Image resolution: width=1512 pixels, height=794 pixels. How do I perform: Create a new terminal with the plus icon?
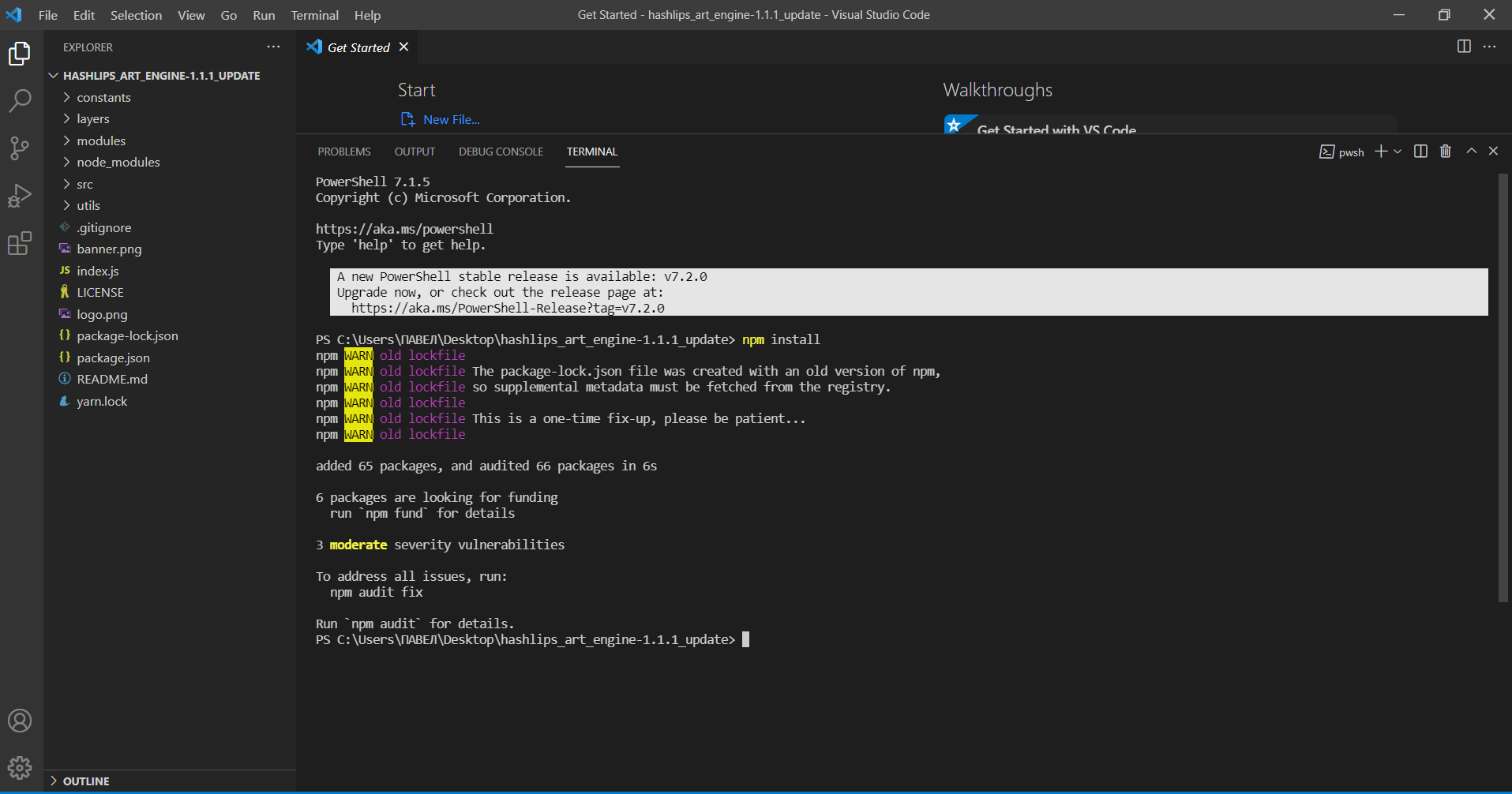click(1379, 151)
